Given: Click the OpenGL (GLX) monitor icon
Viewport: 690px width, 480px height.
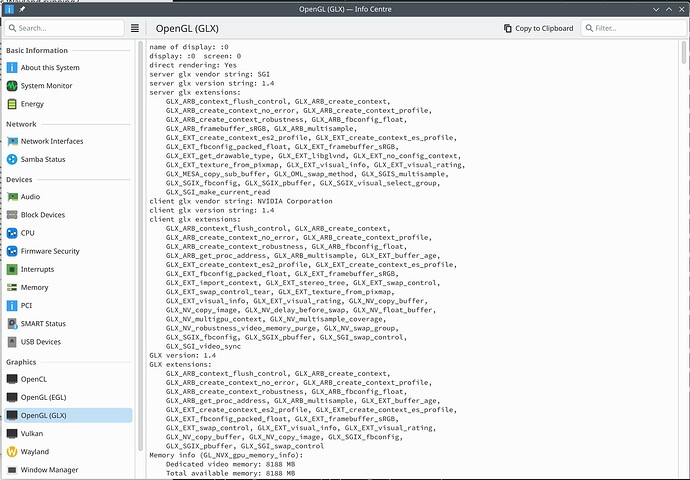Looking at the screenshot, I should pos(12,415).
